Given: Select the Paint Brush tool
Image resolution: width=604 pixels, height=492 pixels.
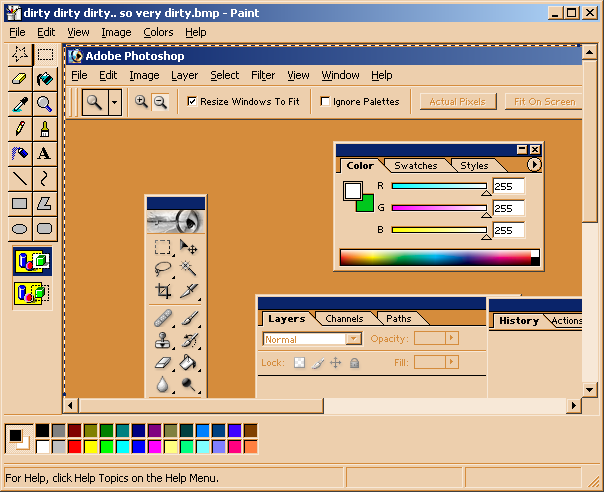Looking at the screenshot, I should click(x=45, y=129).
